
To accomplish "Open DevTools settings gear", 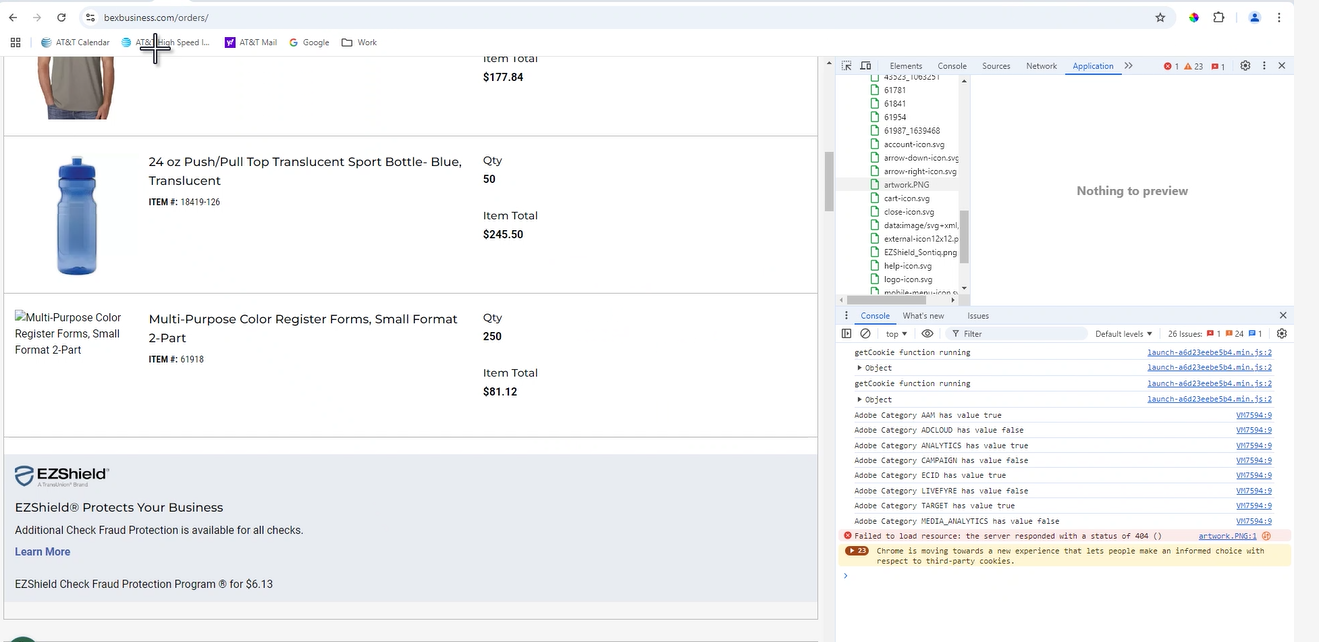I will [x=1245, y=66].
